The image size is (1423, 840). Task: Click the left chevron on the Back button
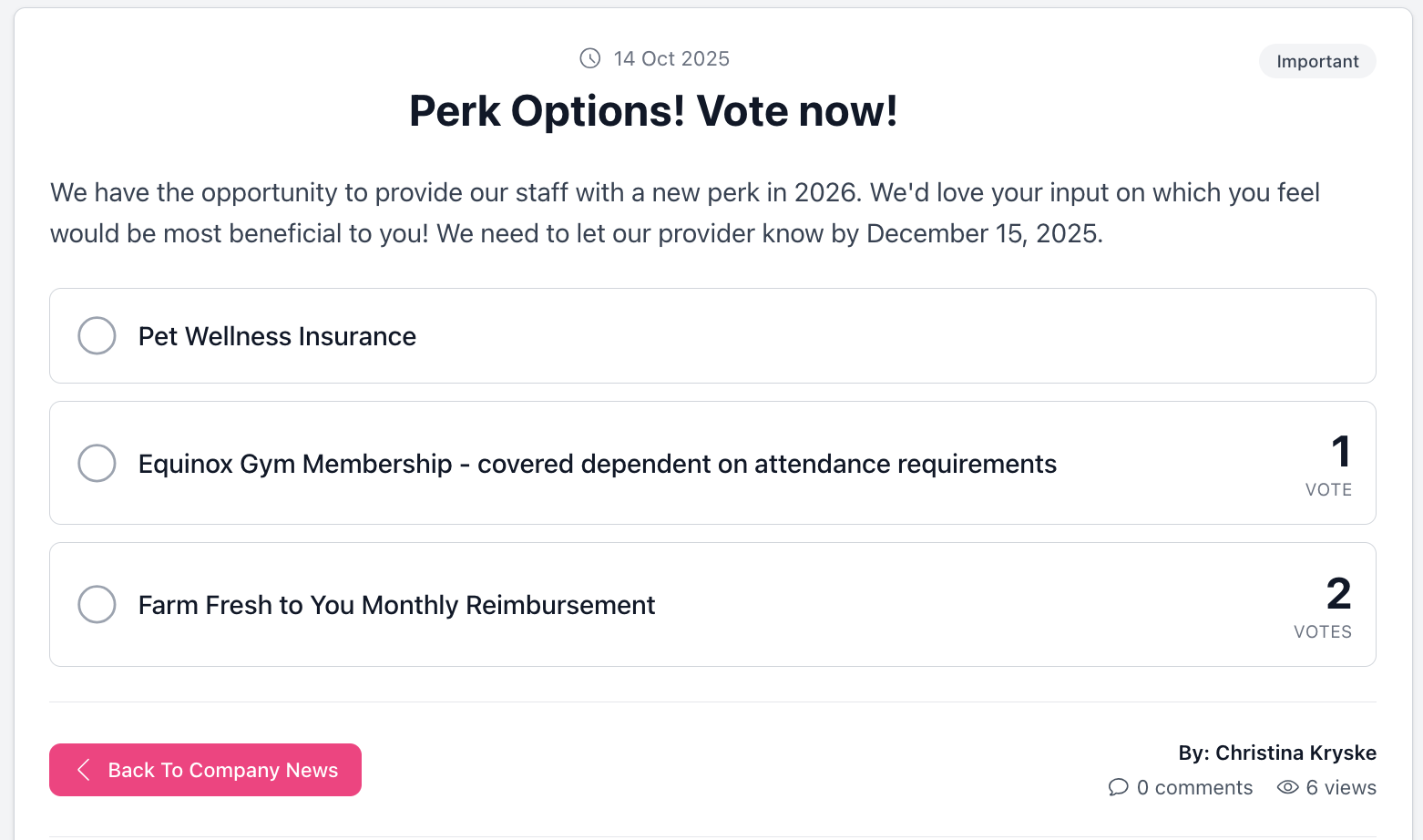84,770
